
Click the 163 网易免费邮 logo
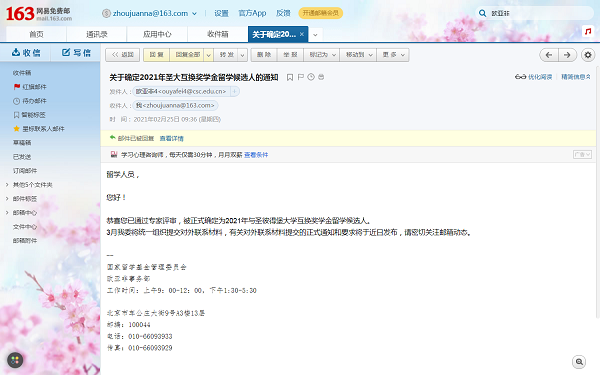click(39, 14)
